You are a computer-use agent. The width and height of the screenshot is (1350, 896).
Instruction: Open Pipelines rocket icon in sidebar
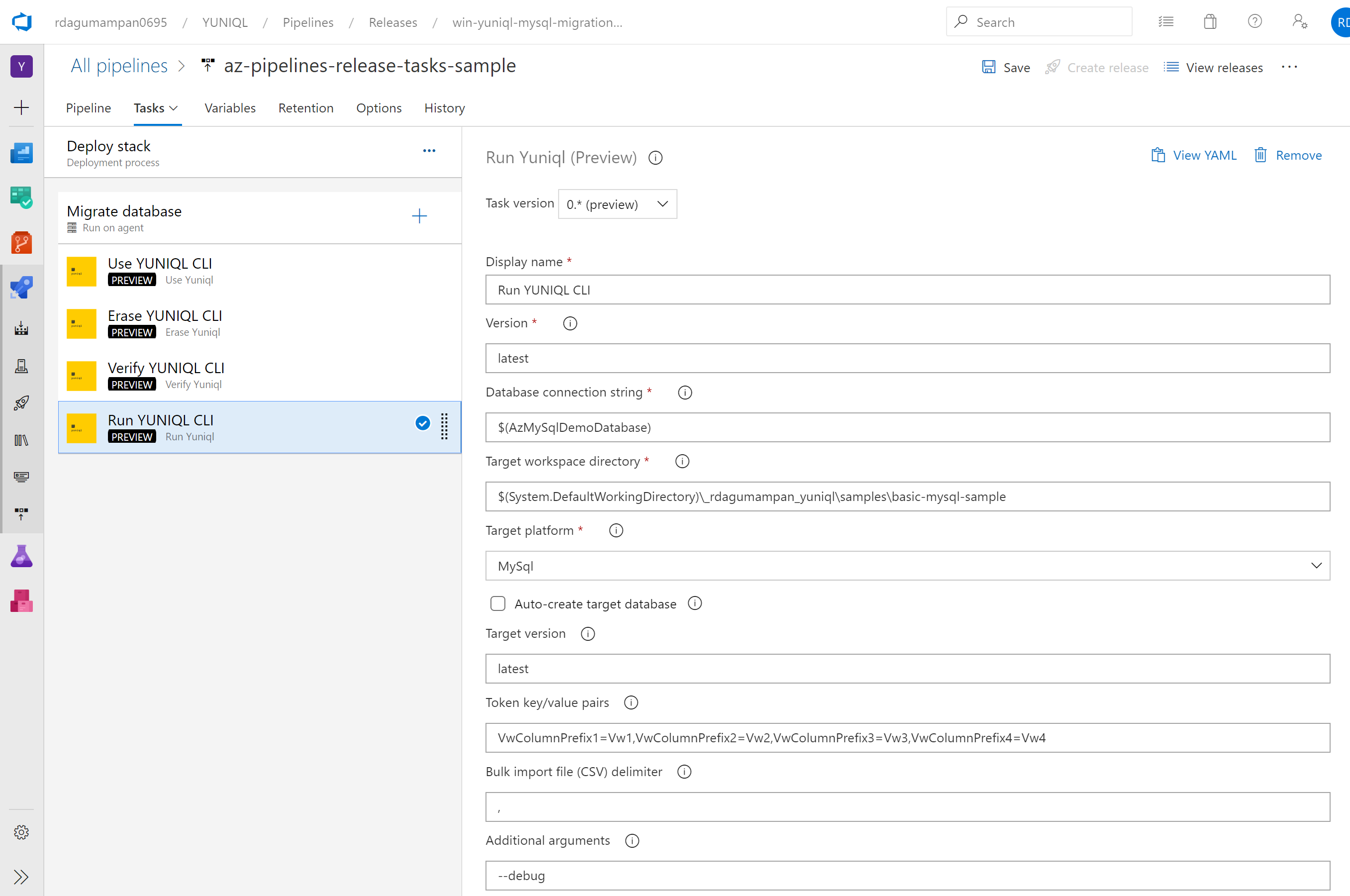click(x=22, y=288)
